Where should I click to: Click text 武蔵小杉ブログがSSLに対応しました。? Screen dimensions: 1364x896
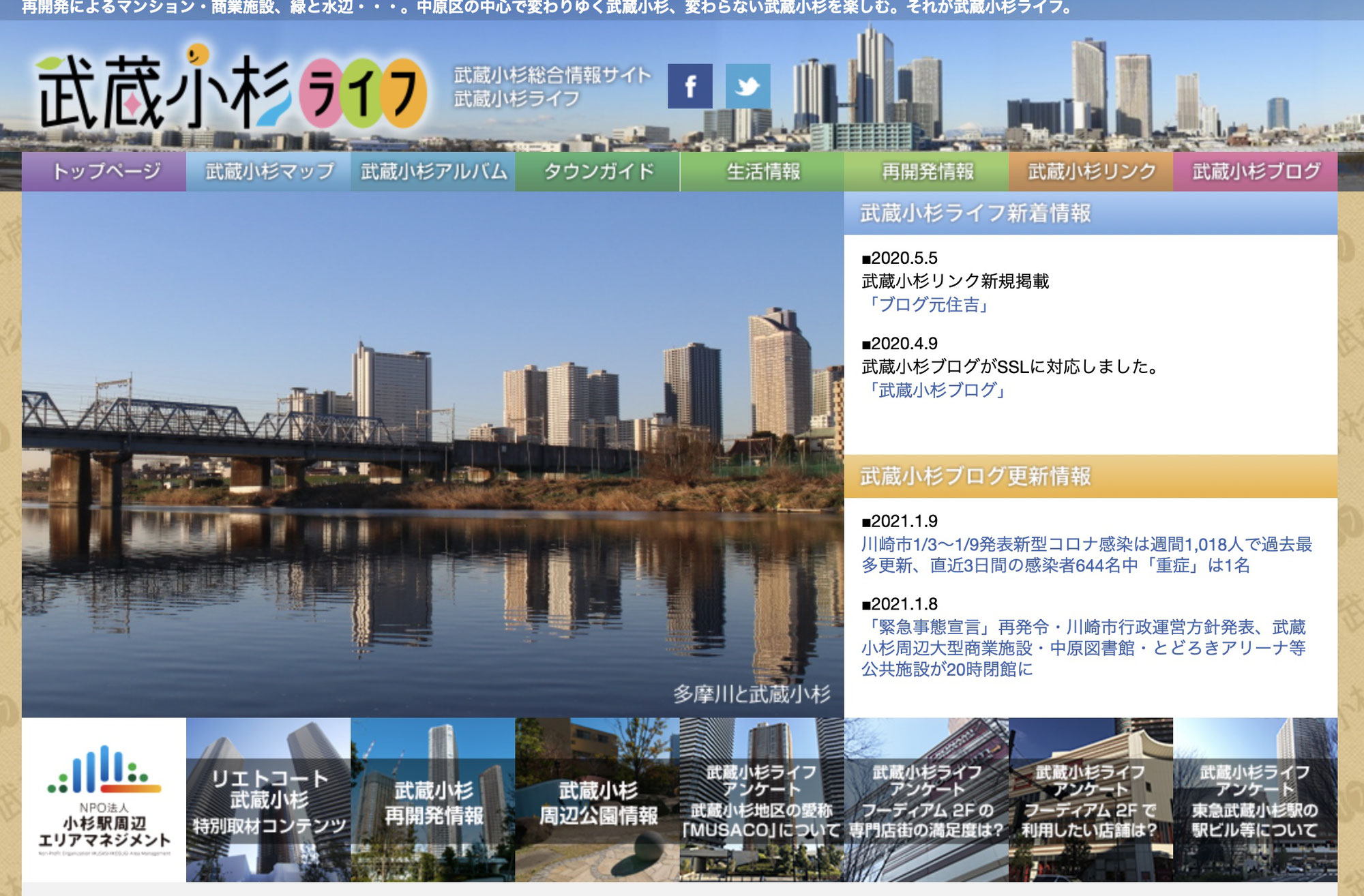(x=1012, y=367)
